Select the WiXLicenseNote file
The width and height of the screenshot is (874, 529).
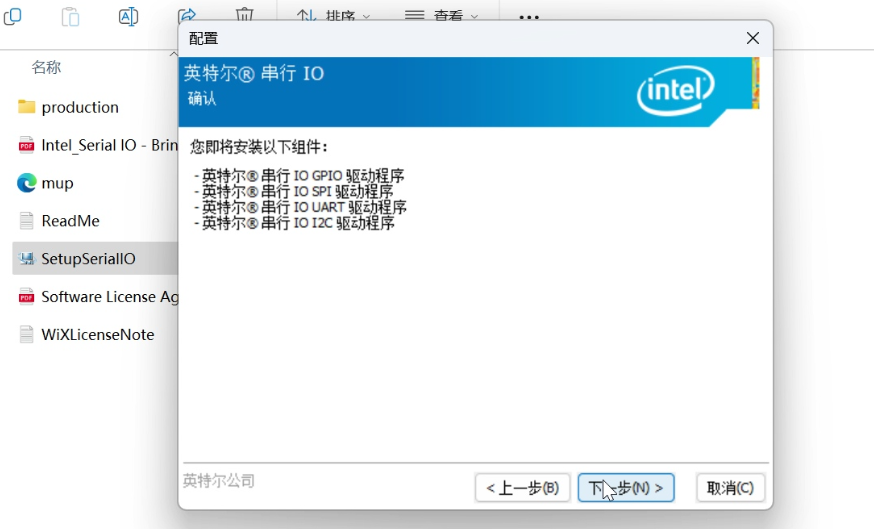97,335
